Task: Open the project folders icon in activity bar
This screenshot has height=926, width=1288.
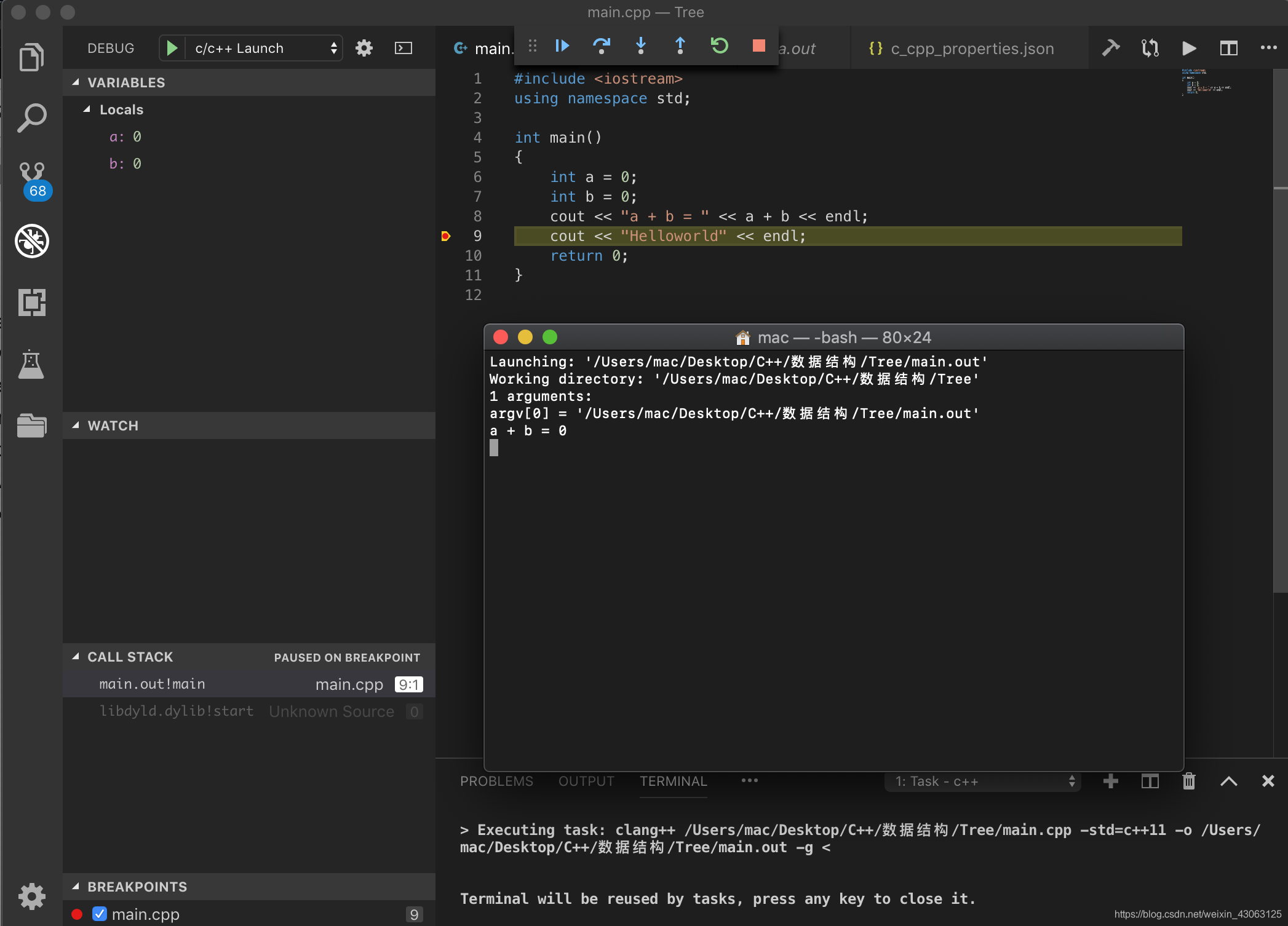Action: pyautogui.click(x=31, y=425)
